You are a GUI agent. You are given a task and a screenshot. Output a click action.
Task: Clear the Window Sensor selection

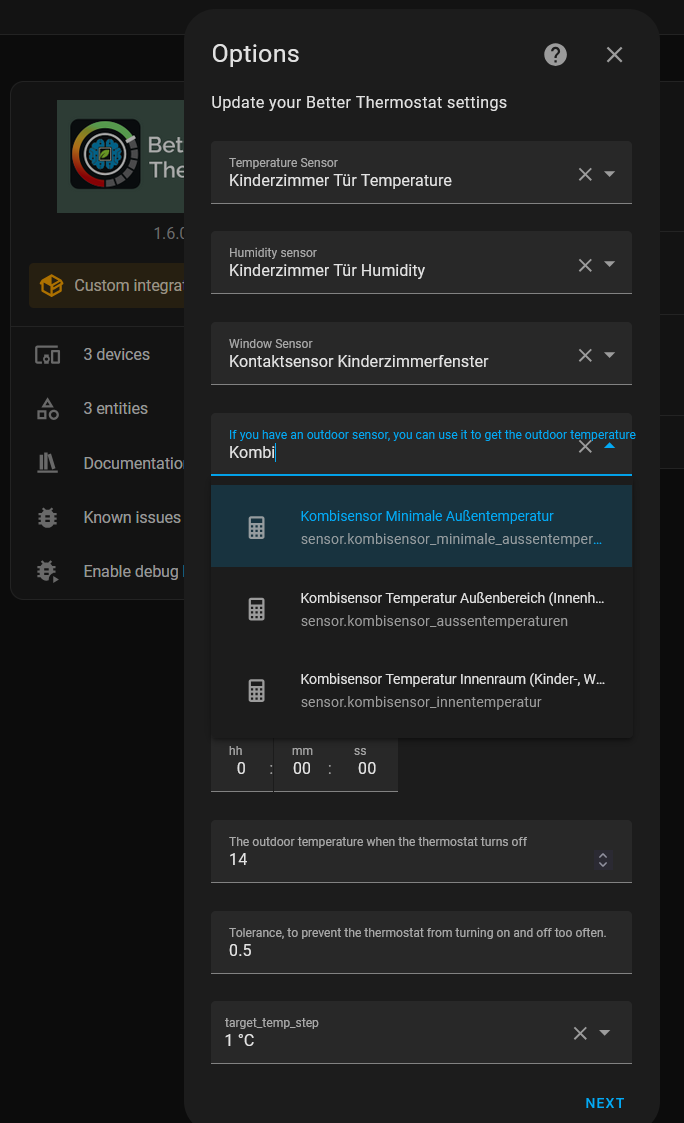585,353
